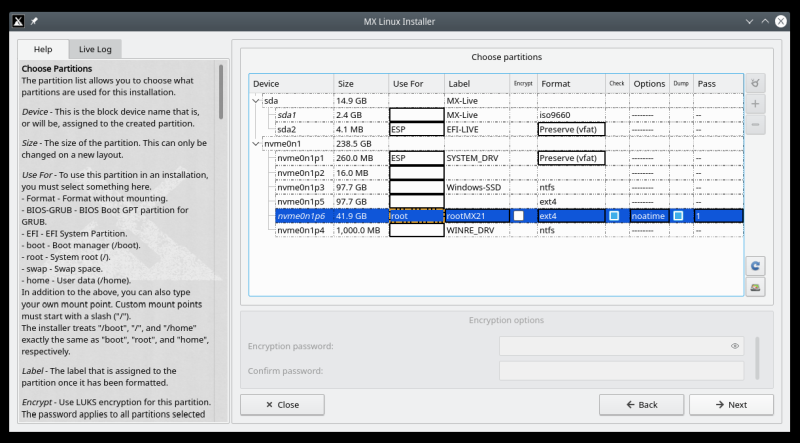800x443 pixels.
Task: Open Format Preserve (vfat) box of nvme0n1p1
Action: (x=571, y=158)
